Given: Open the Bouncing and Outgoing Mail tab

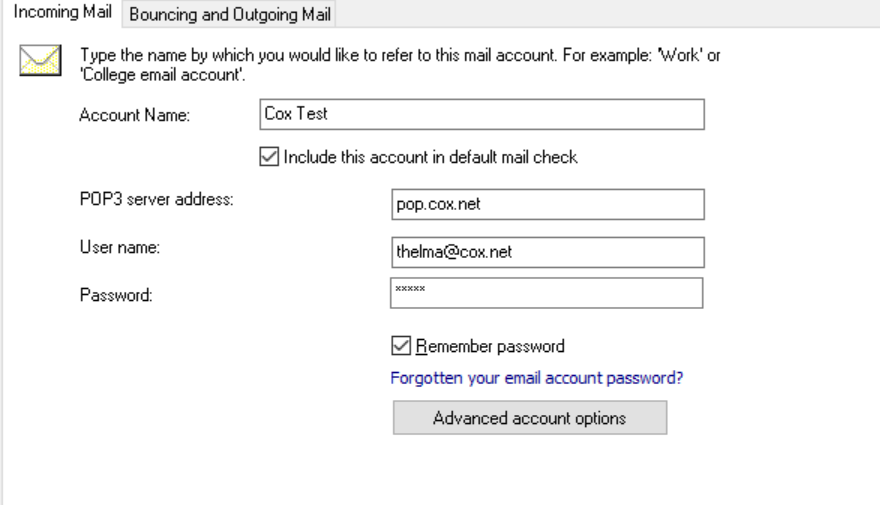Looking at the screenshot, I should [x=230, y=14].
